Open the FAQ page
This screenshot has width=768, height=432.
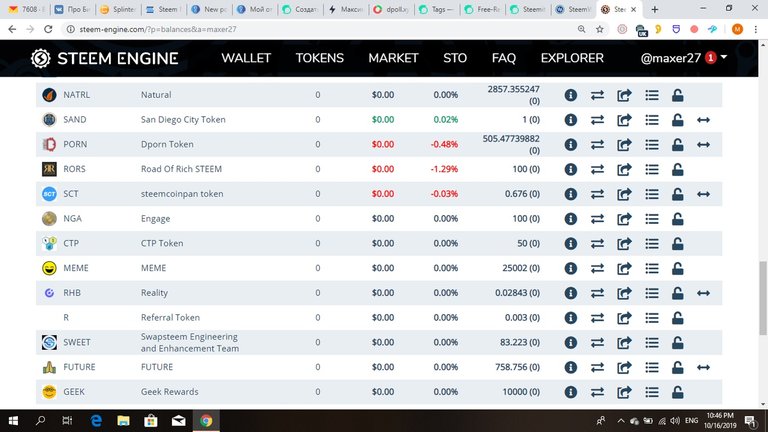point(504,58)
